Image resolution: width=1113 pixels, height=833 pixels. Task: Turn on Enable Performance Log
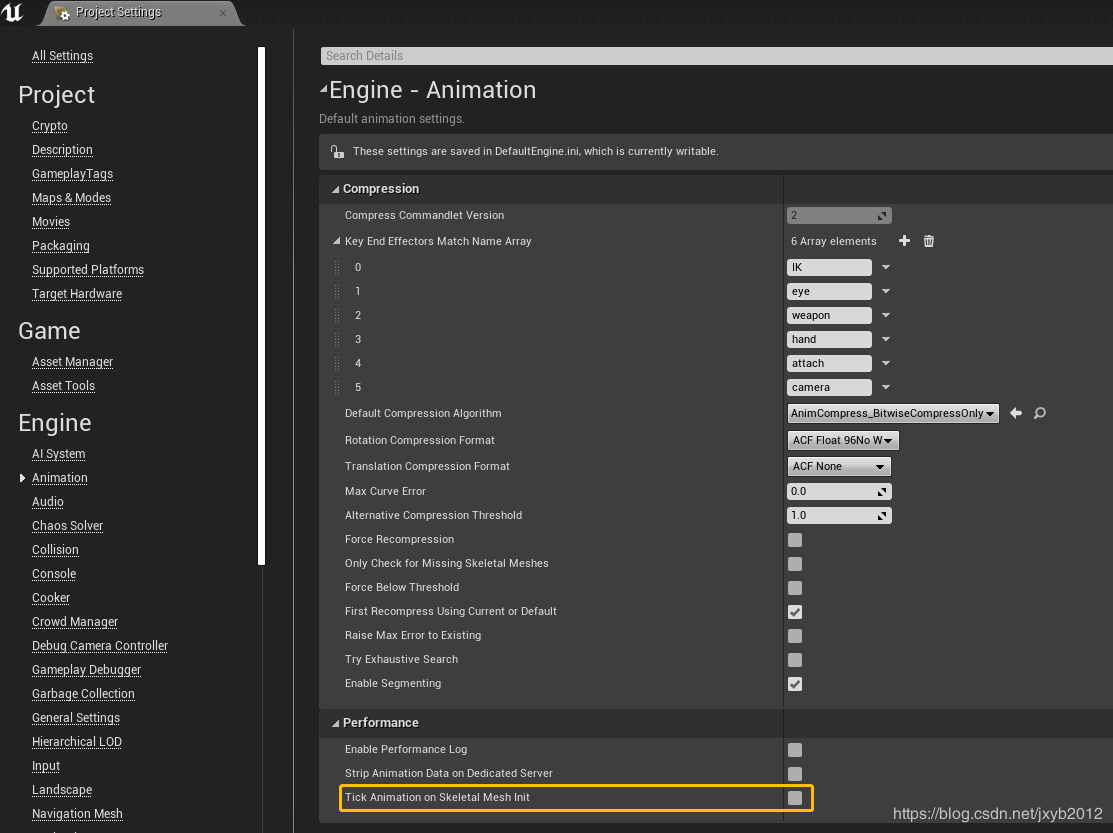(x=795, y=750)
